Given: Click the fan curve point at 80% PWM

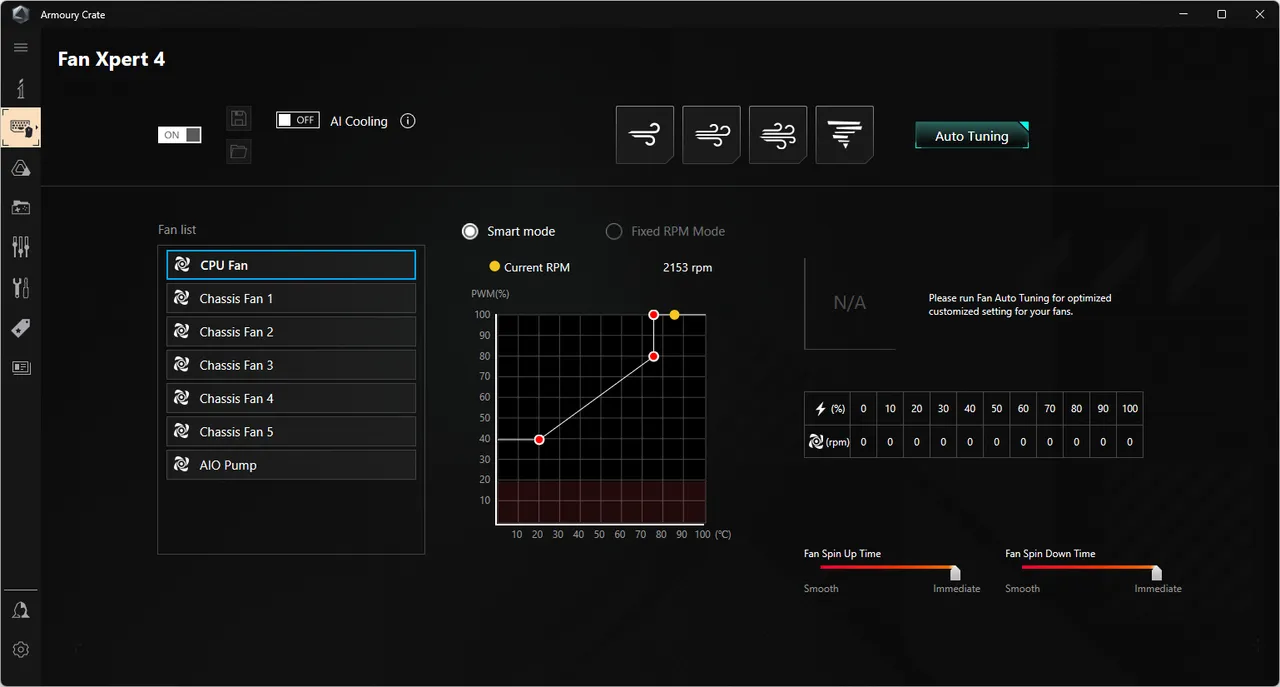Looking at the screenshot, I should tap(653, 356).
